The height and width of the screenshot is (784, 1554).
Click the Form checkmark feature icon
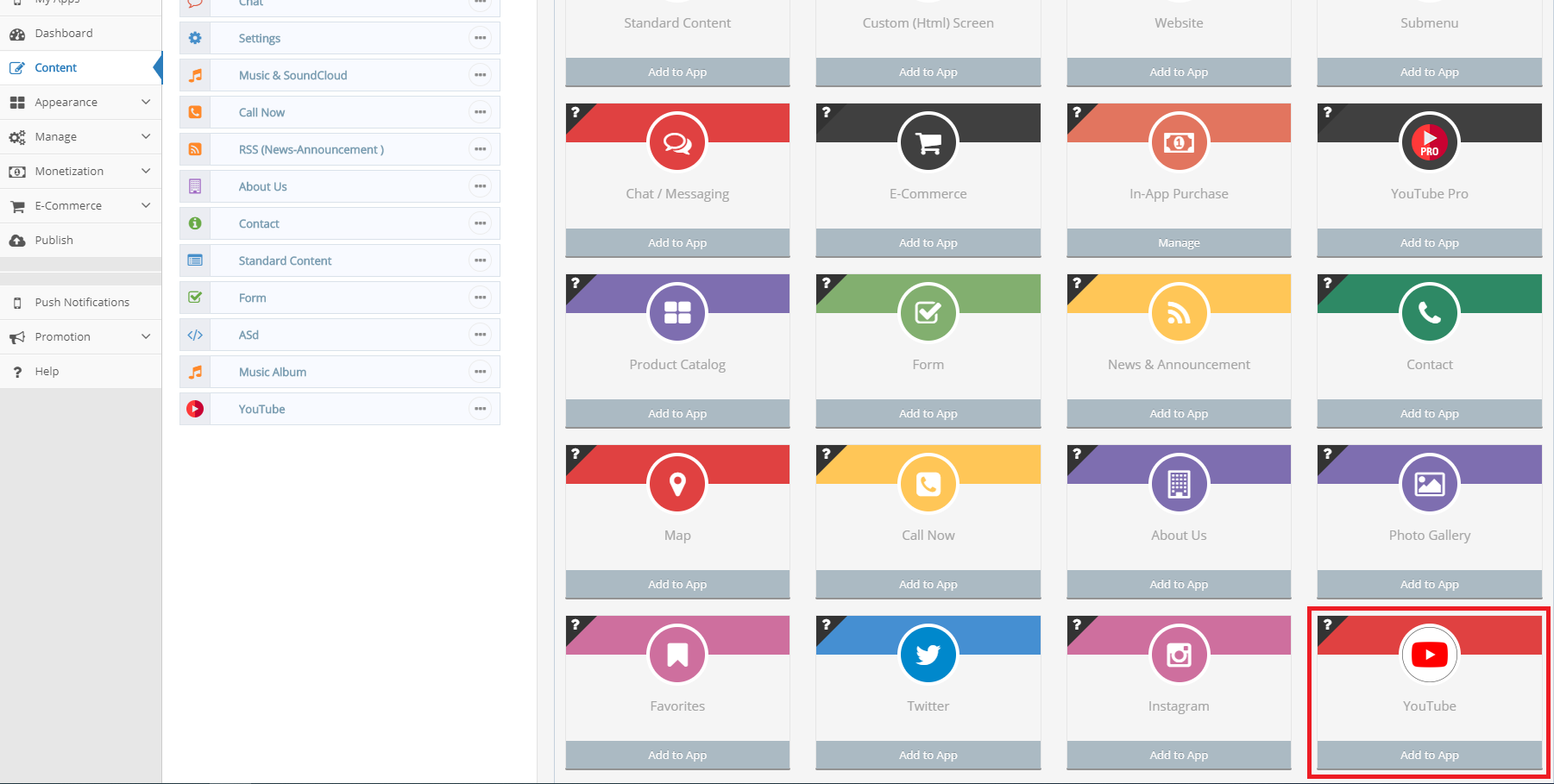coord(928,313)
